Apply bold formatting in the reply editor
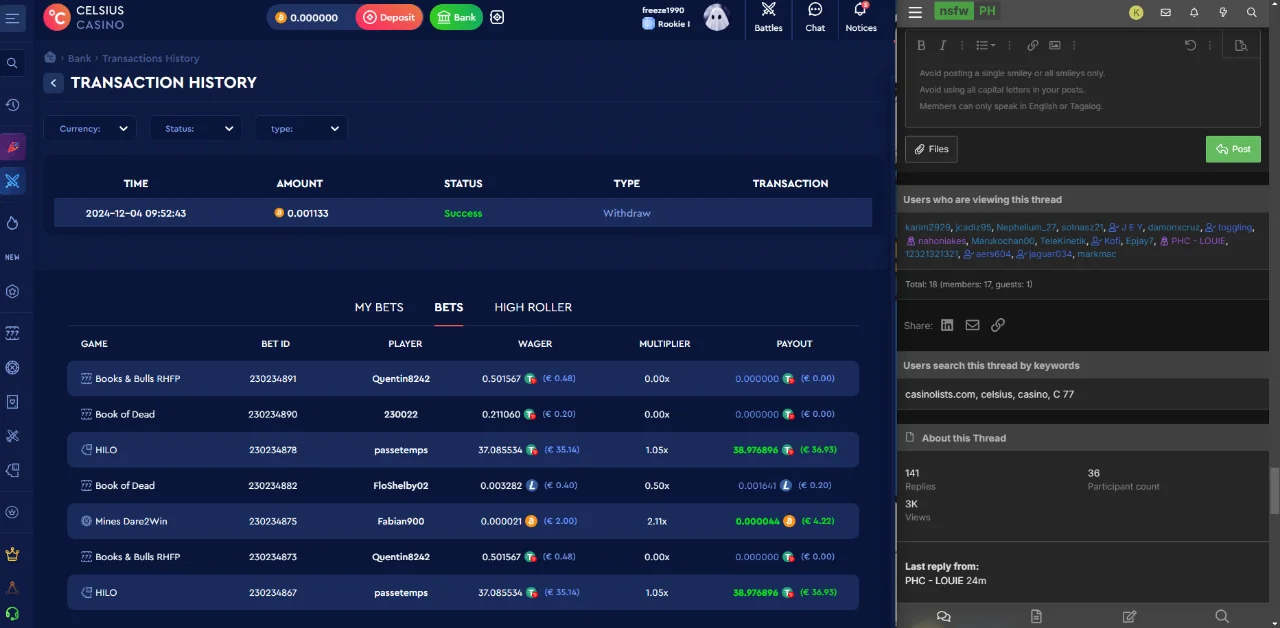1280x628 pixels. coord(921,45)
